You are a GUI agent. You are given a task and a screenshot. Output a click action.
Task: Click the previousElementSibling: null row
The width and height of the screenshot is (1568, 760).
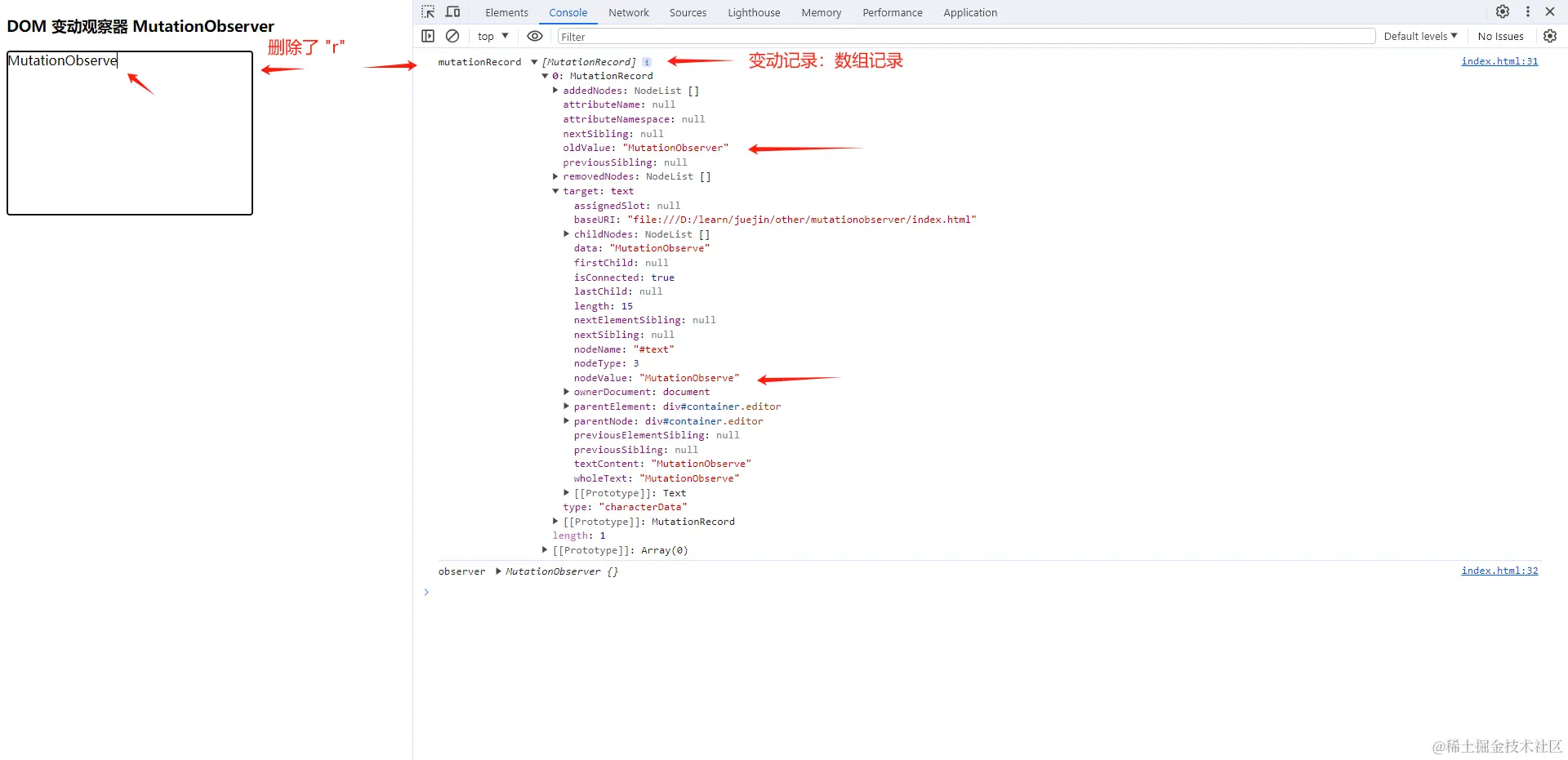point(657,435)
